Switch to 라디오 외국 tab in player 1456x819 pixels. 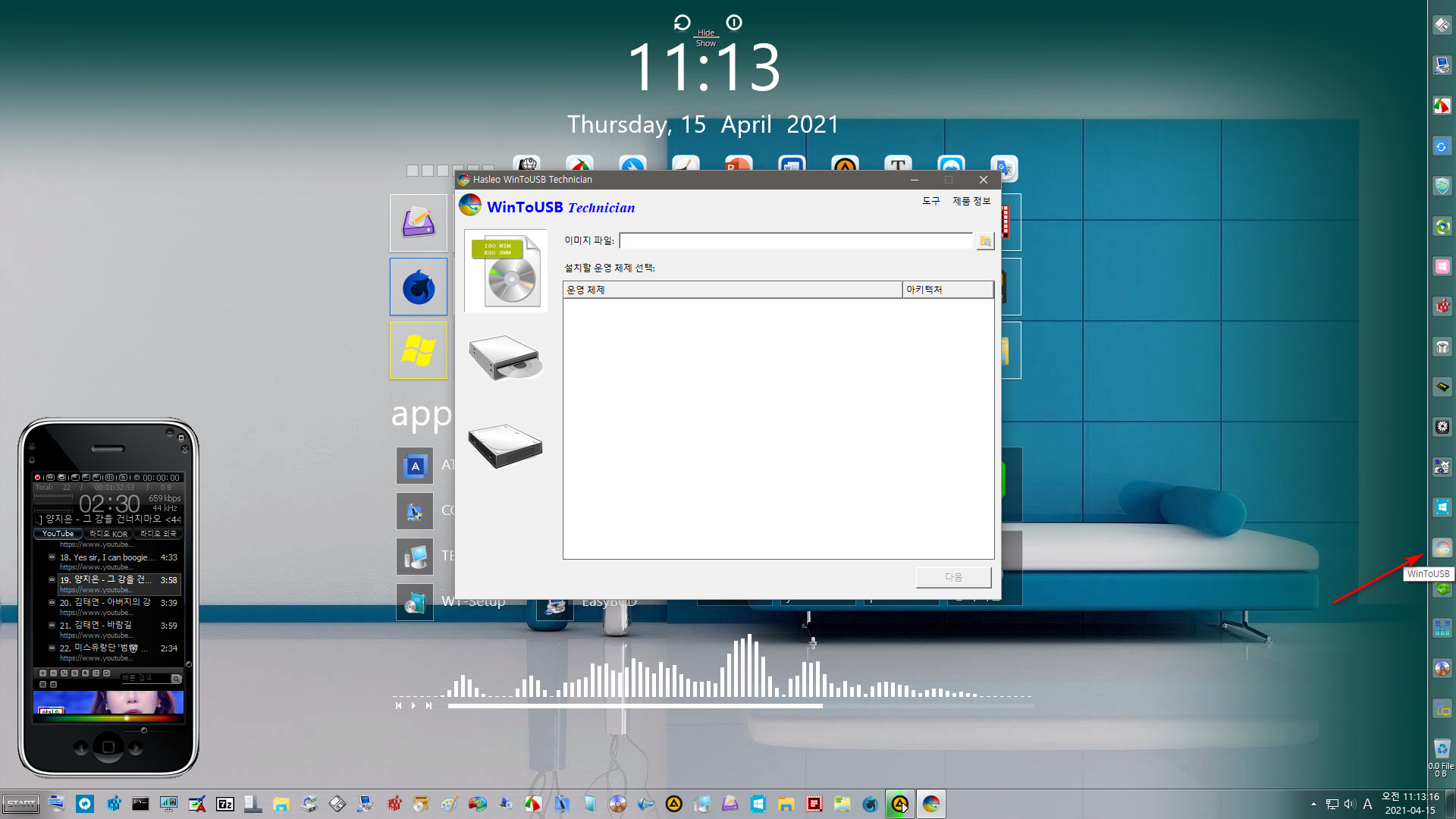[x=158, y=534]
